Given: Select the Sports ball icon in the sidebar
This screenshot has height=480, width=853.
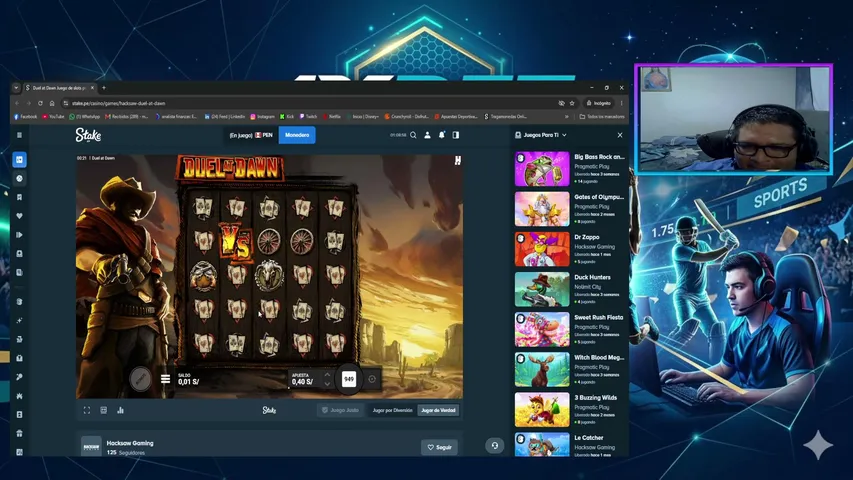Looking at the screenshot, I should 20,179.
